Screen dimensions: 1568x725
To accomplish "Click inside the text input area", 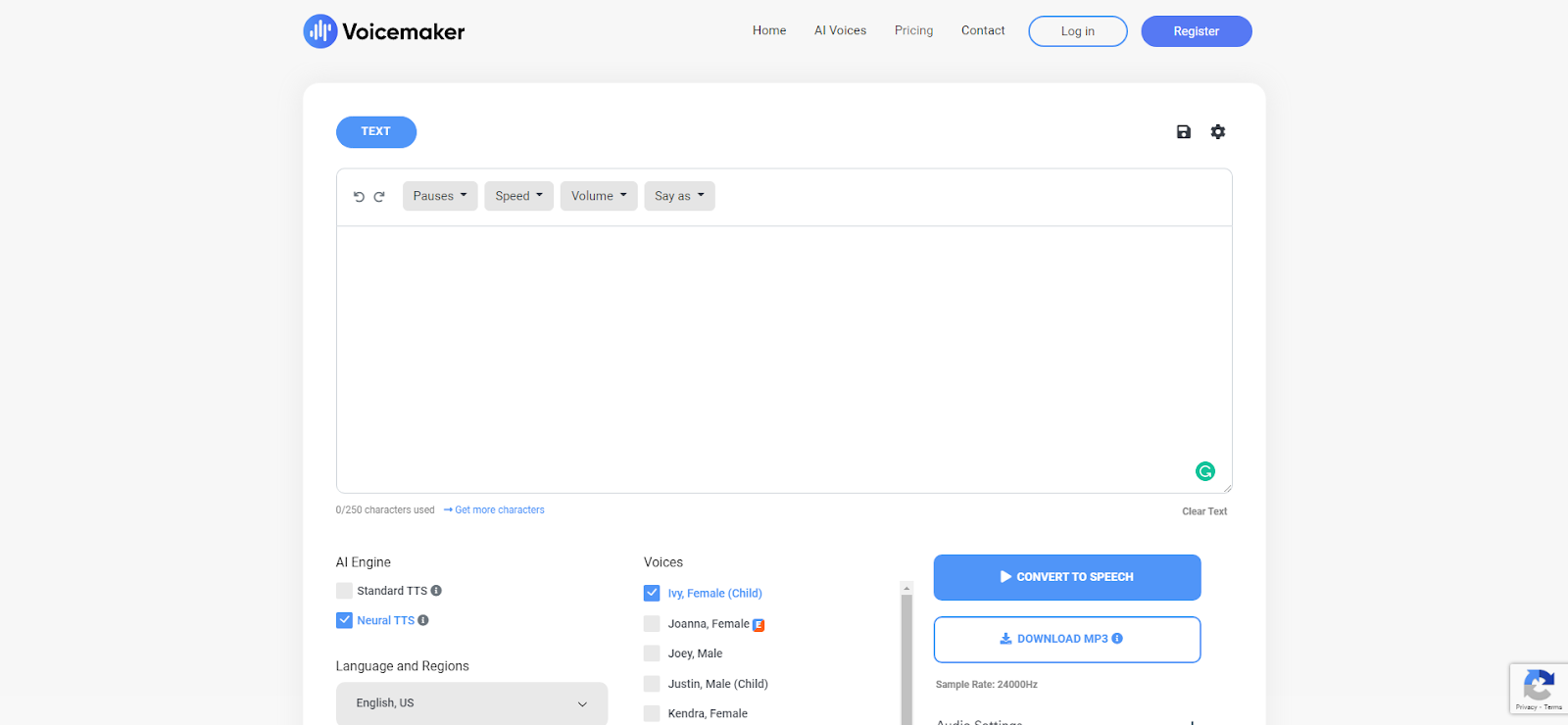I will (x=784, y=360).
